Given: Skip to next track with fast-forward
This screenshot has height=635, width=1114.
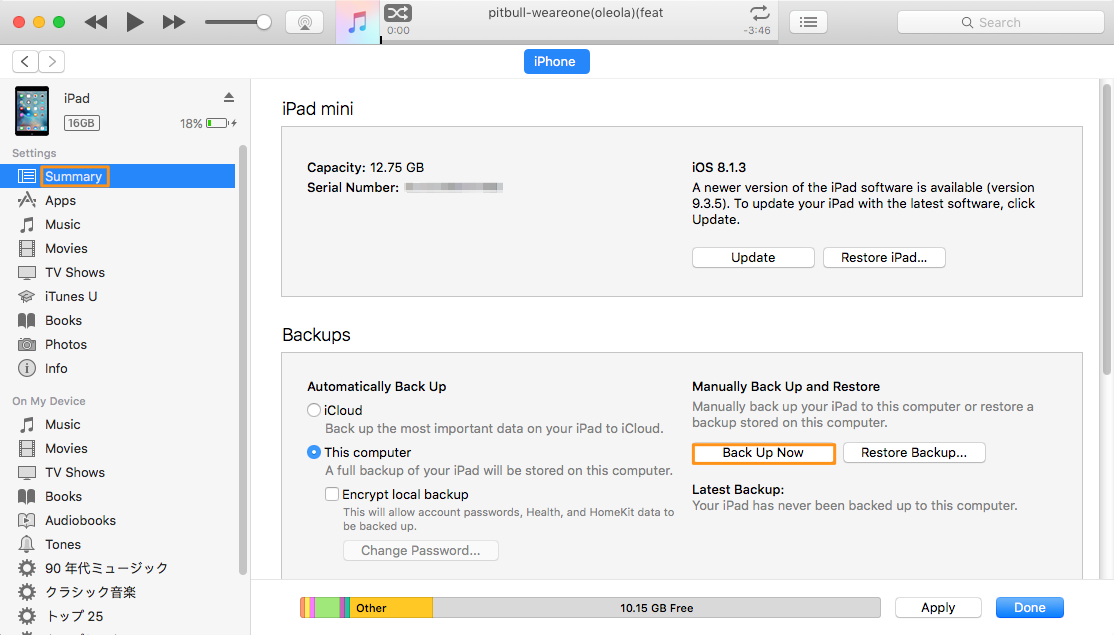Looking at the screenshot, I should pos(173,22).
